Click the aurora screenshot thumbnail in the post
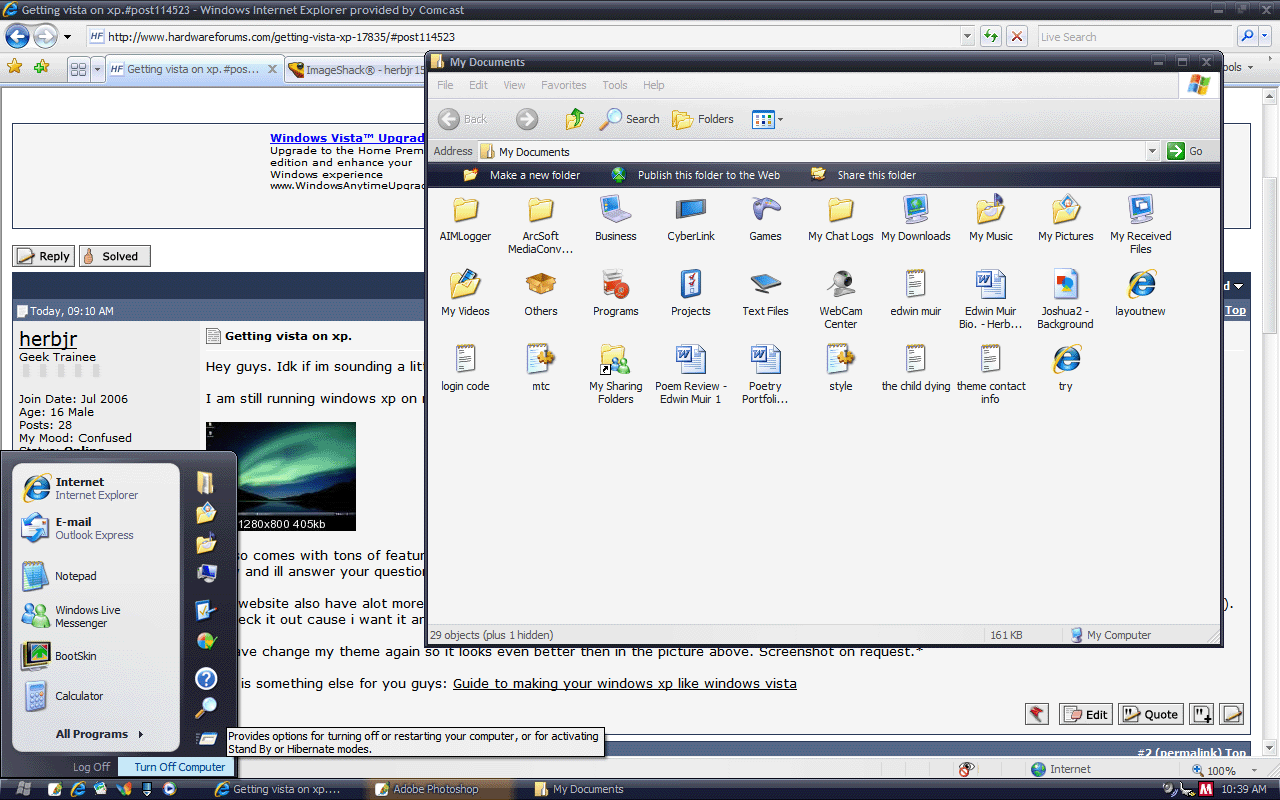 281,476
